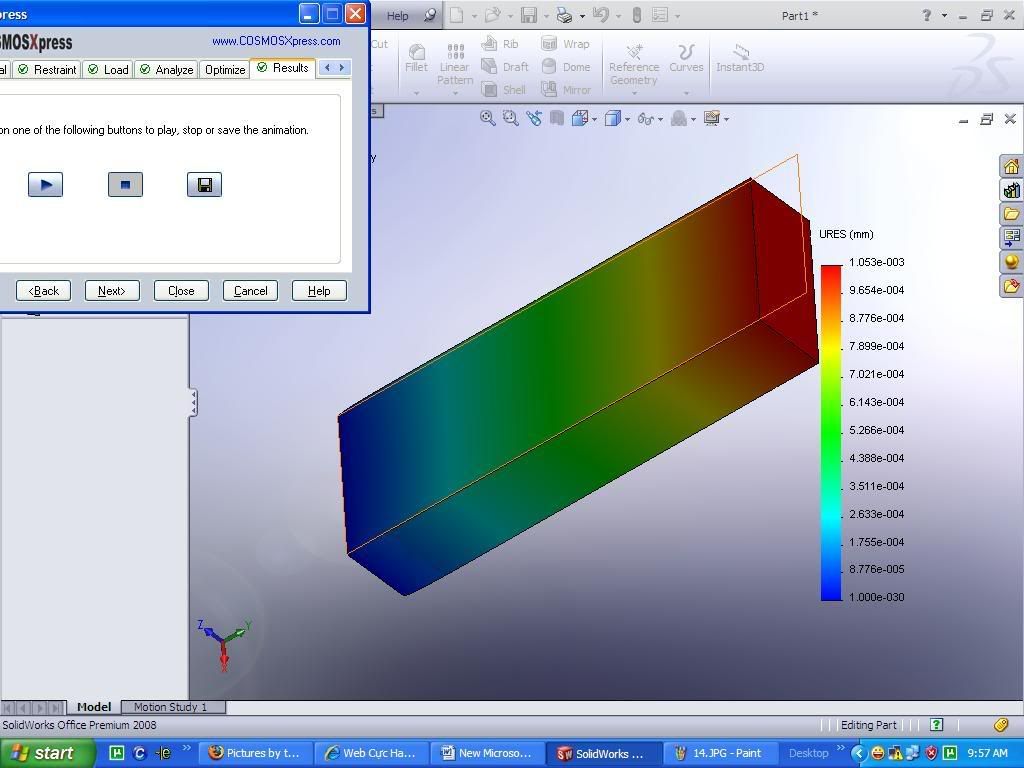
Task: Switch to 14.JPG - Paint in the taskbar
Action: pyautogui.click(x=718, y=753)
